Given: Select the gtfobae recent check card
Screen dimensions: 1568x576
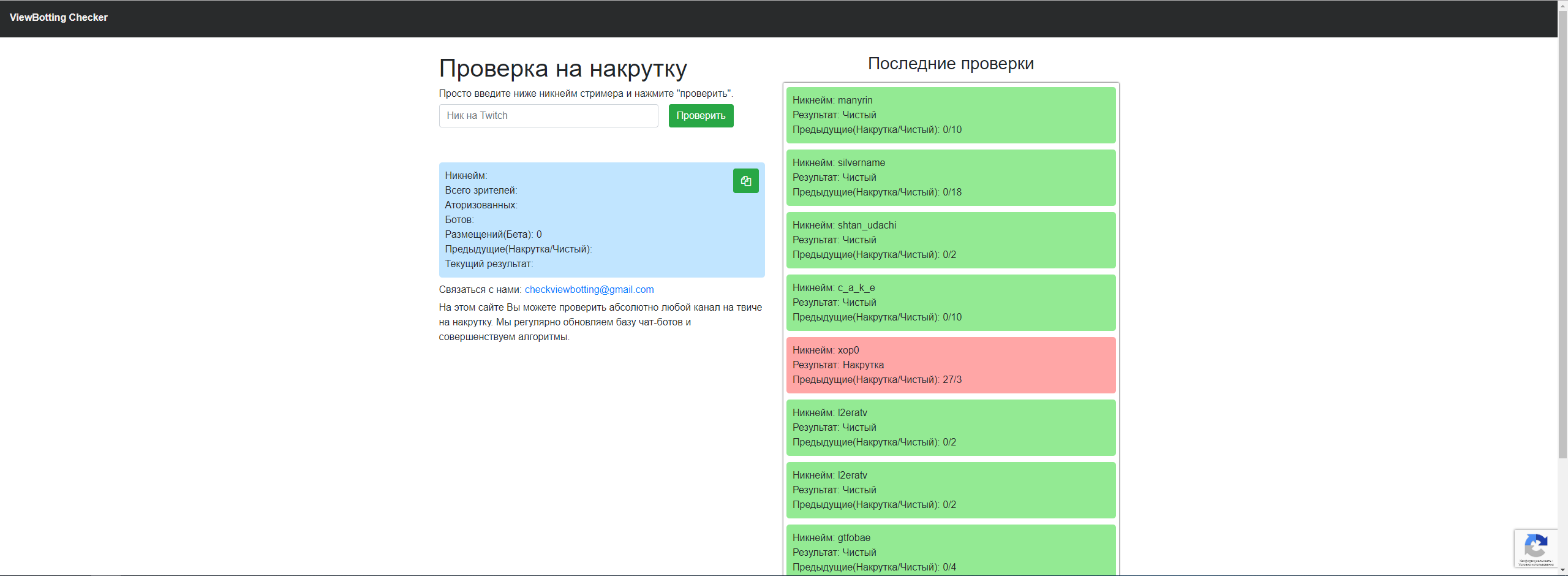Looking at the screenshot, I should coord(951,550).
